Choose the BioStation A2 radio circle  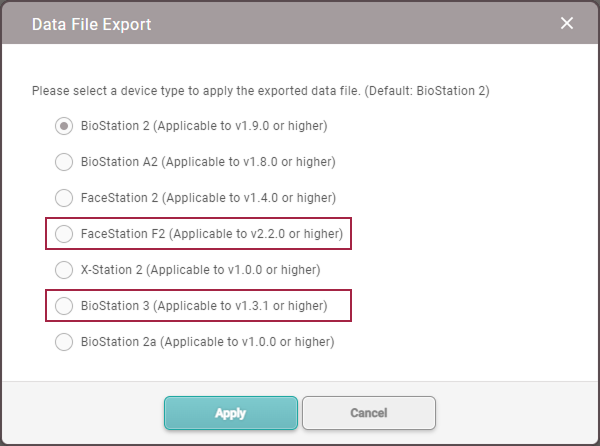click(x=64, y=162)
